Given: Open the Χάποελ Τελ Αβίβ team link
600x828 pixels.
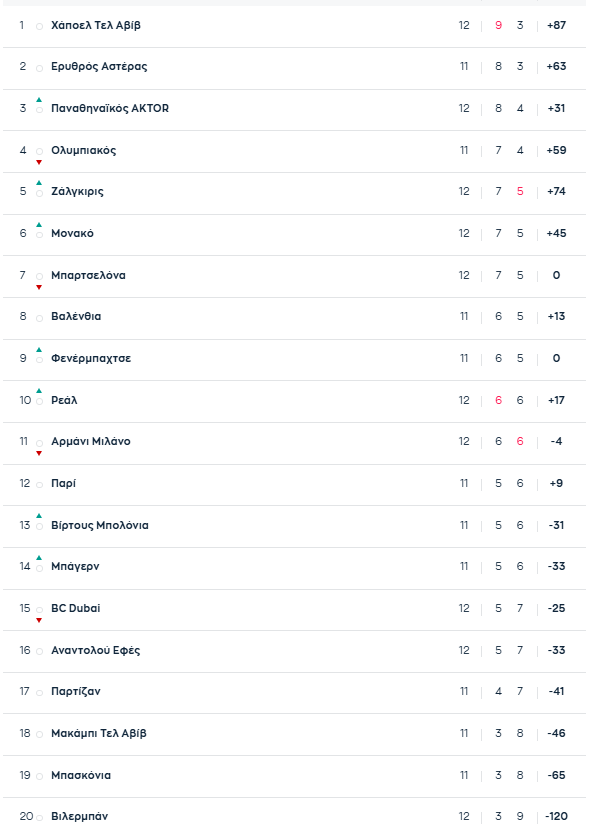Looking at the screenshot, I should coord(95,24).
